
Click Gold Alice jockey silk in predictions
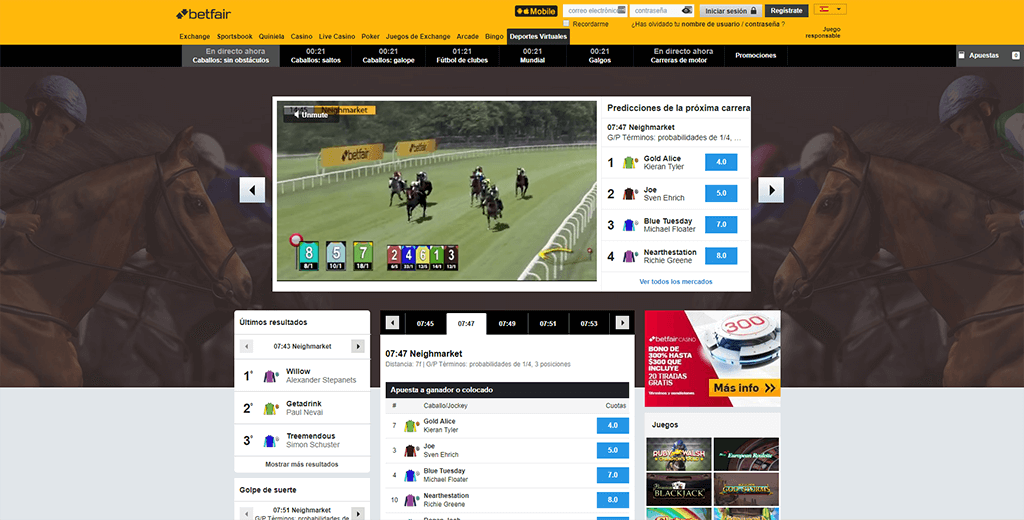tap(630, 163)
